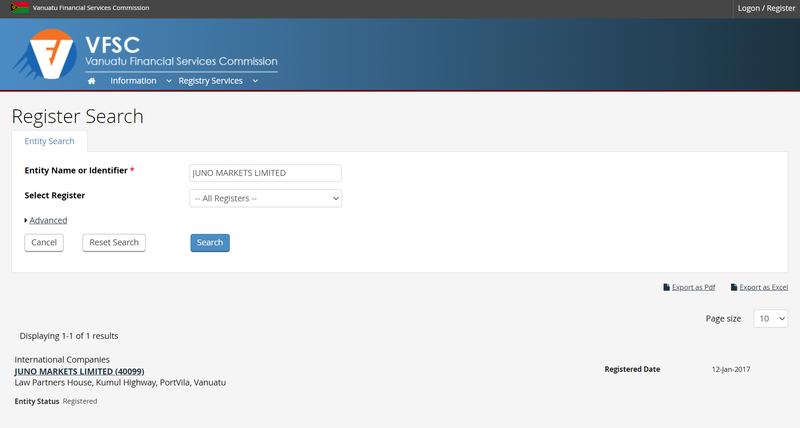Click the International Companies label
This screenshot has height=428, width=800.
pyautogui.click(x=62, y=360)
